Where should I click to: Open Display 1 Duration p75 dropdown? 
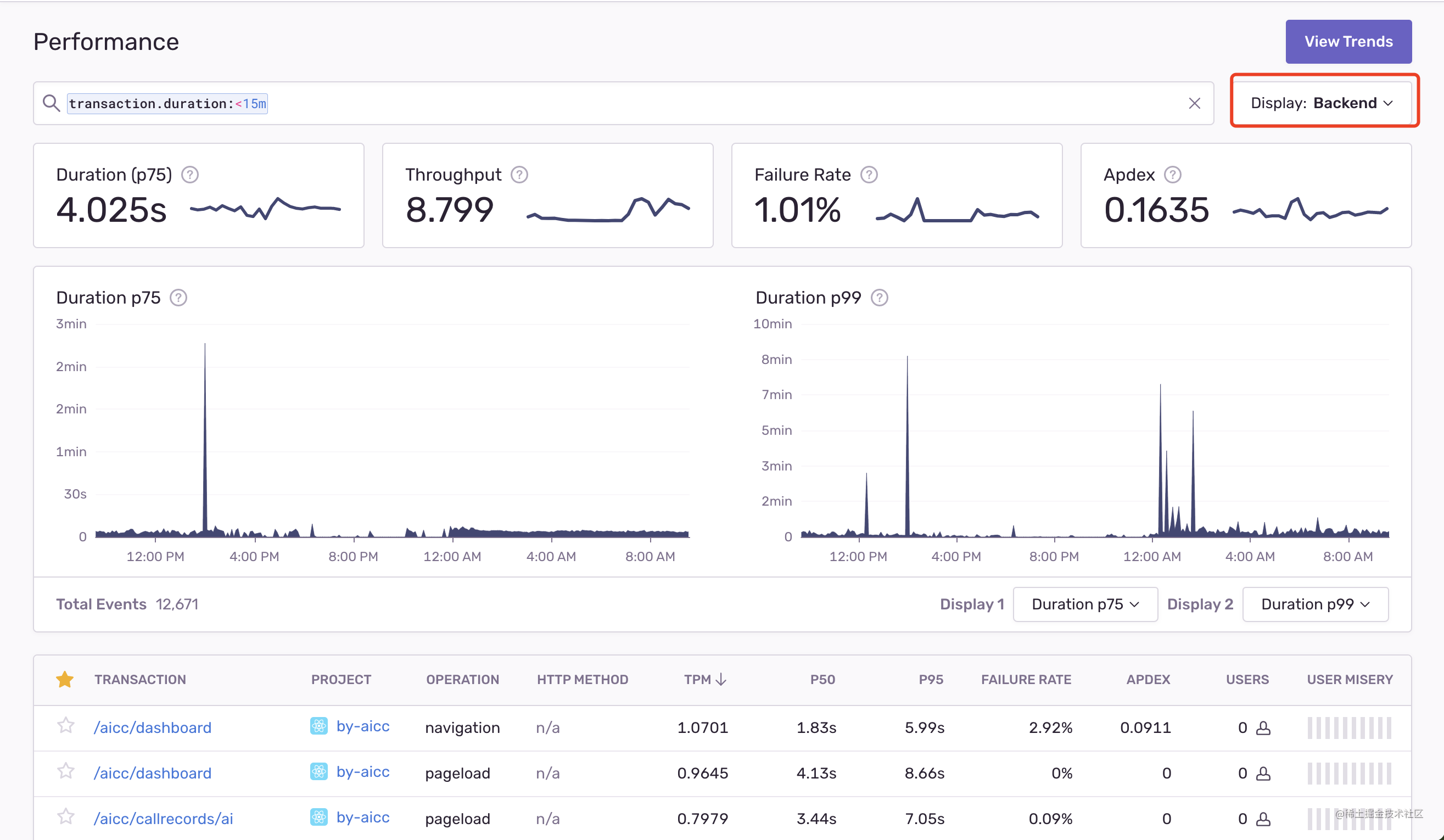pos(1085,604)
